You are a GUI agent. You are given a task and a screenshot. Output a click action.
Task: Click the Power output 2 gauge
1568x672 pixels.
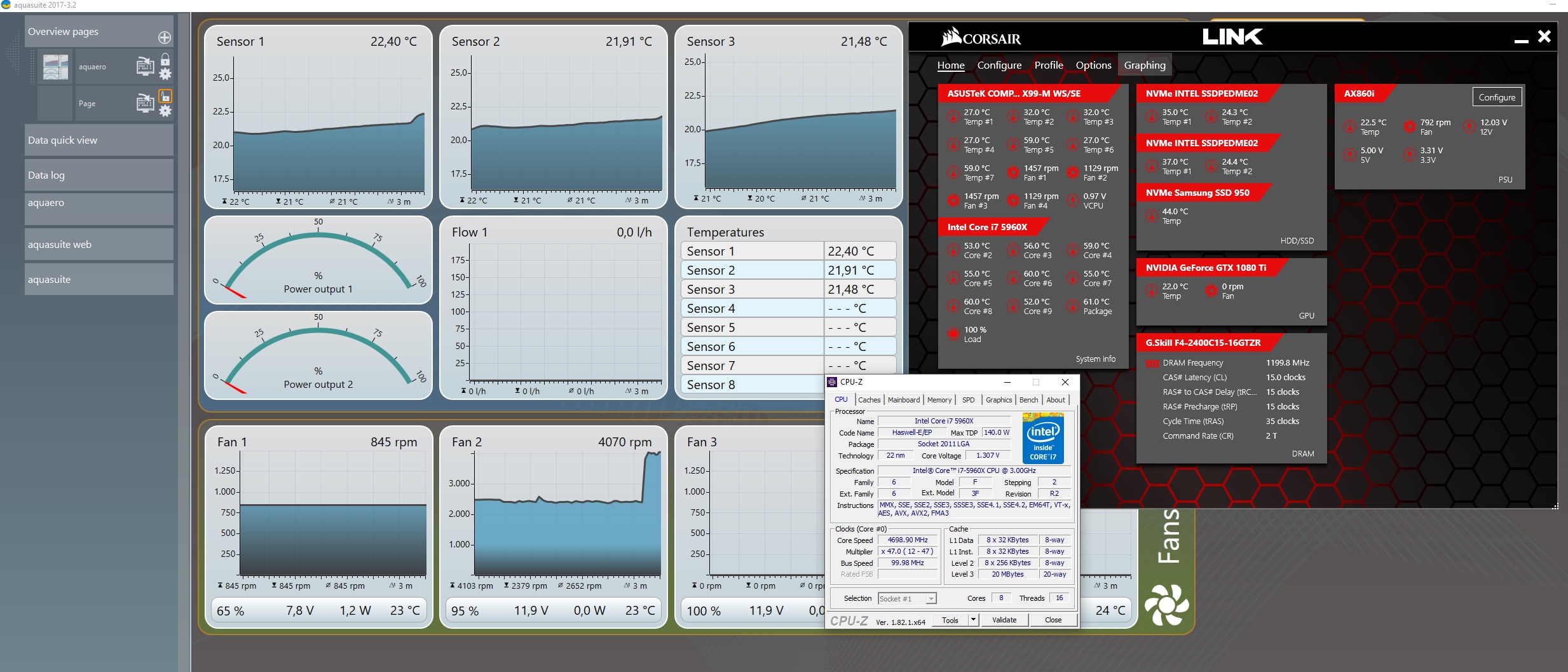[x=318, y=355]
